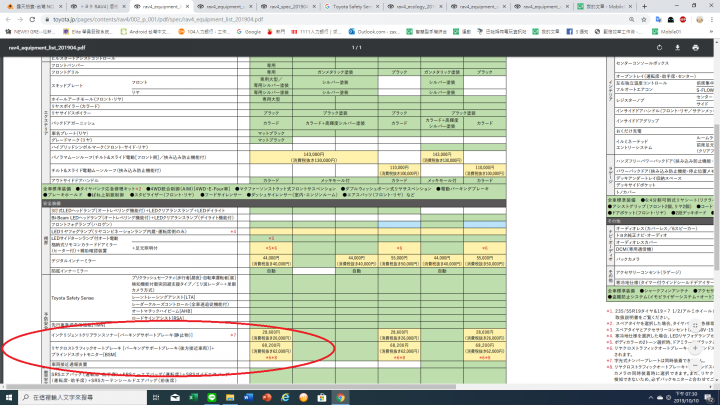Image resolution: width=720 pixels, height=405 pixels.
Task: Print the PDF document
Action: pyautogui.click(x=695, y=48)
